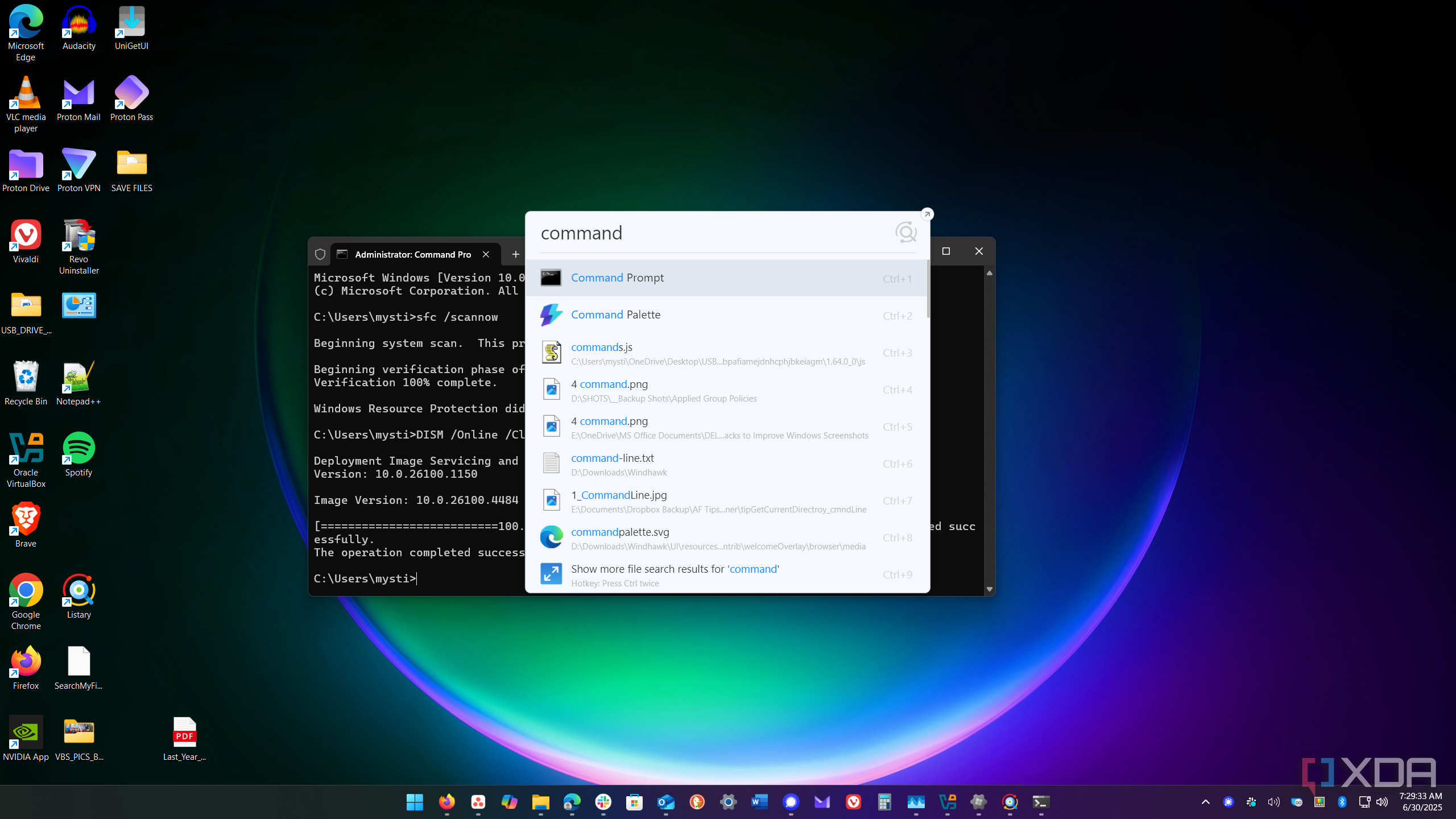Select the NVIDIA App desktop icon
Image resolution: width=1456 pixels, height=819 pixels.
tap(26, 738)
